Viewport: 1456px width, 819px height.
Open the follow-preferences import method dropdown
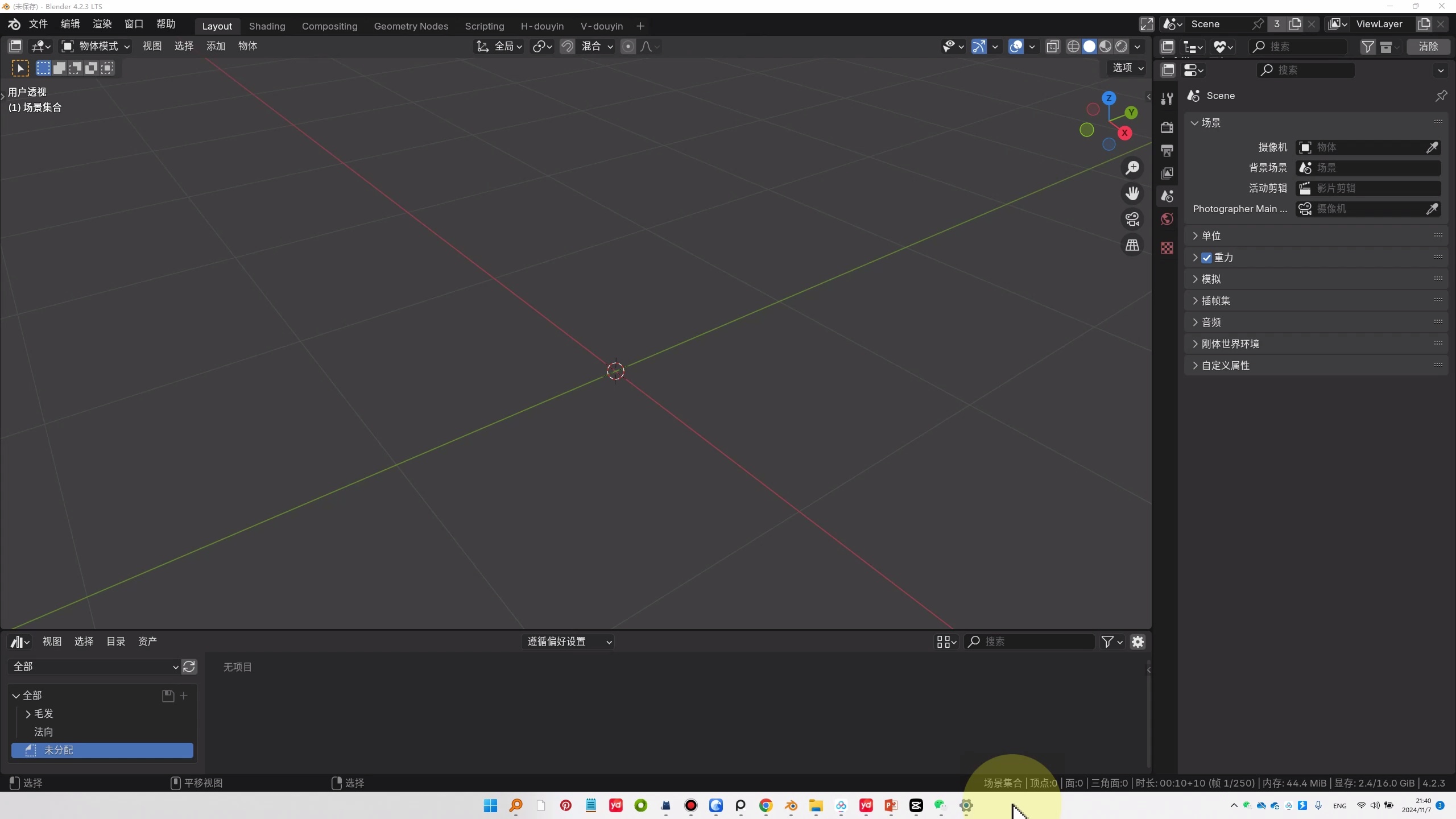(x=568, y=642)
